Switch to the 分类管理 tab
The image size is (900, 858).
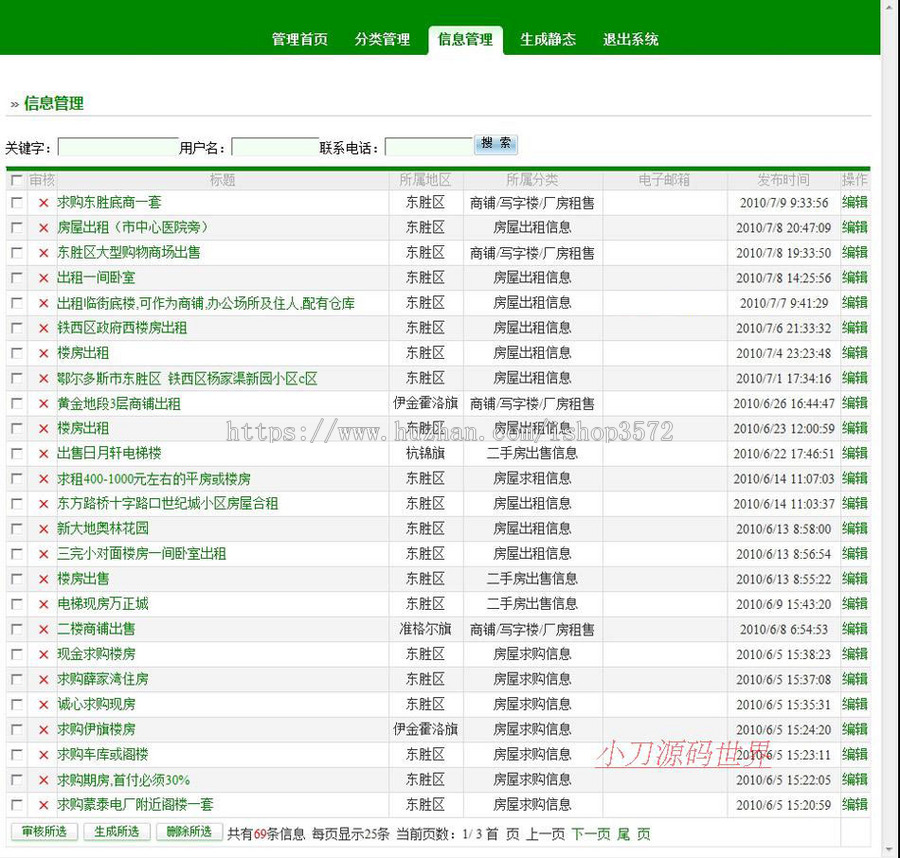point(381,39)
